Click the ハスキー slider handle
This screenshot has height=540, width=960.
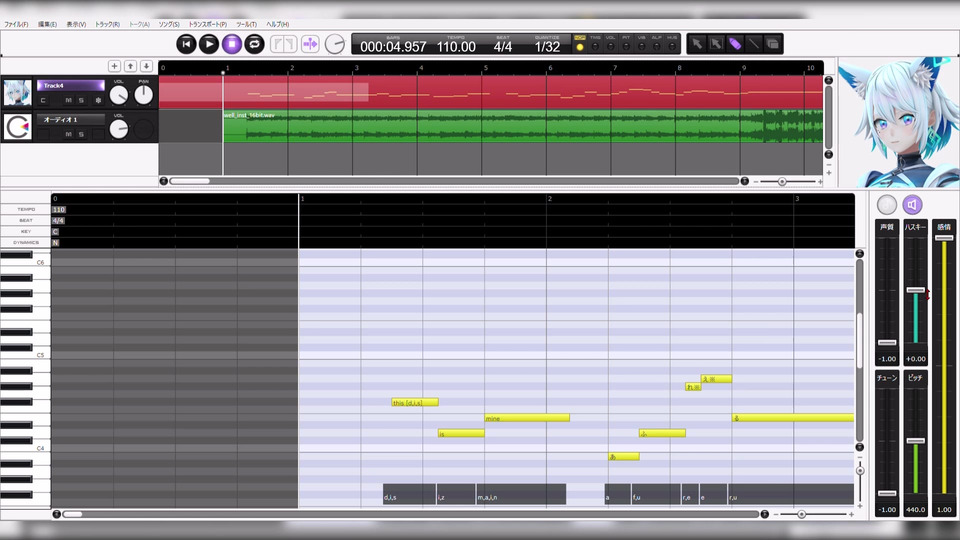point(915,290)
